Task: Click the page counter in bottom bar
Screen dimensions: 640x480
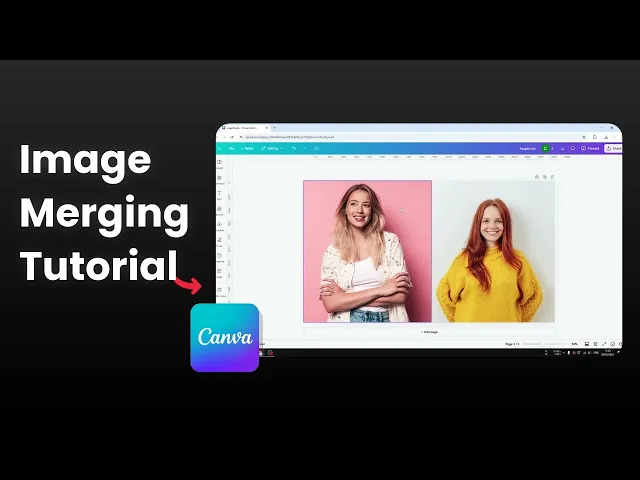Action: pos(512,344)
